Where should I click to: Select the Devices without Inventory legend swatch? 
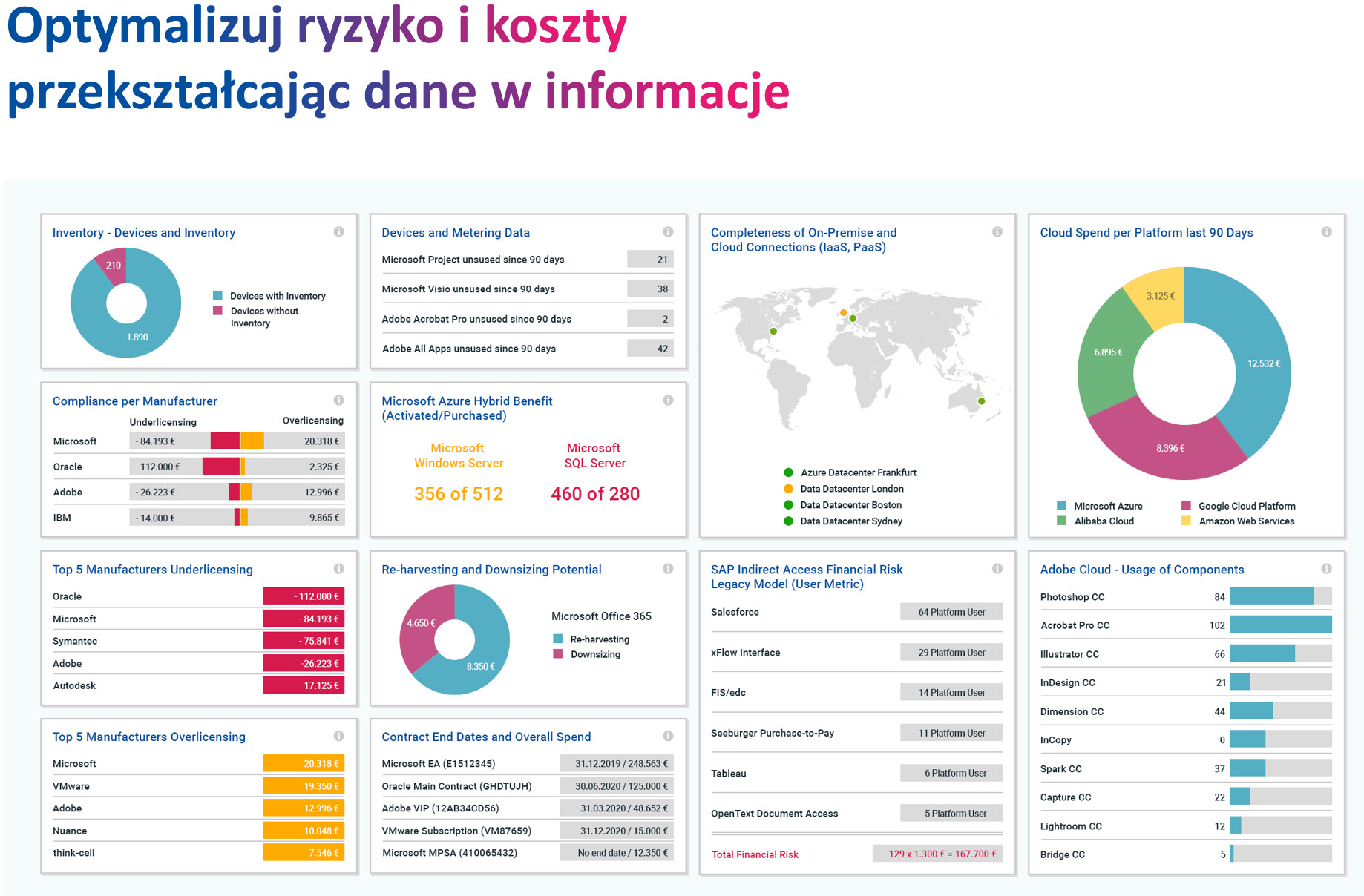pos(217,311)
